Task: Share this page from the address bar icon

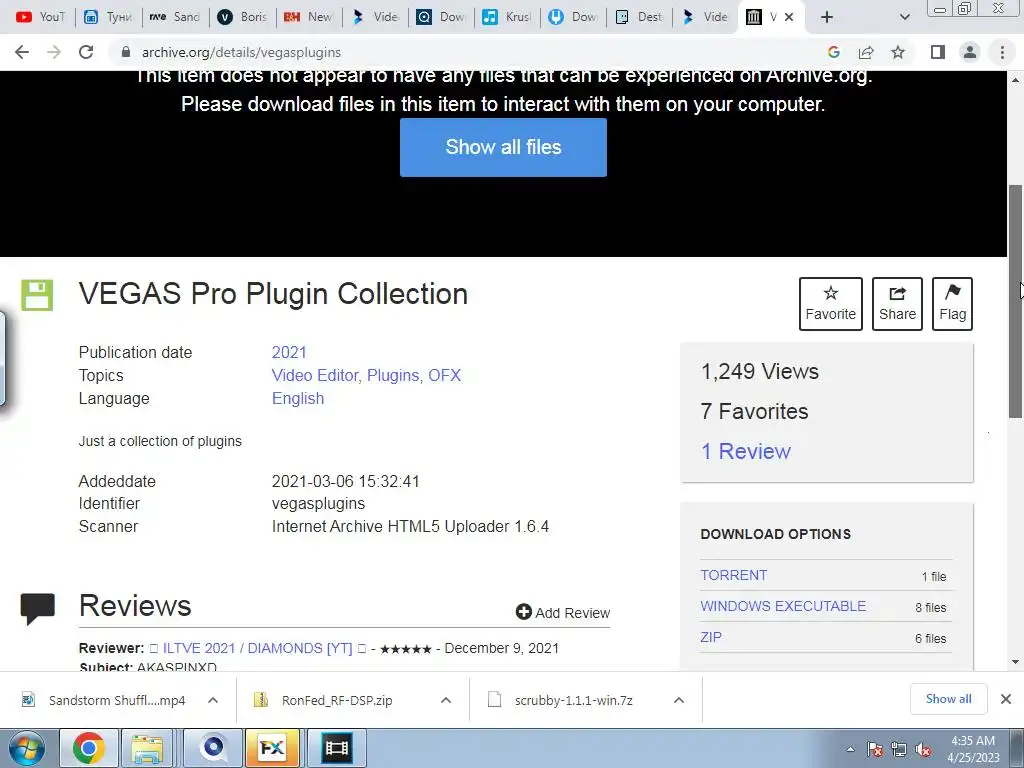Action: (x=866, y=52)
